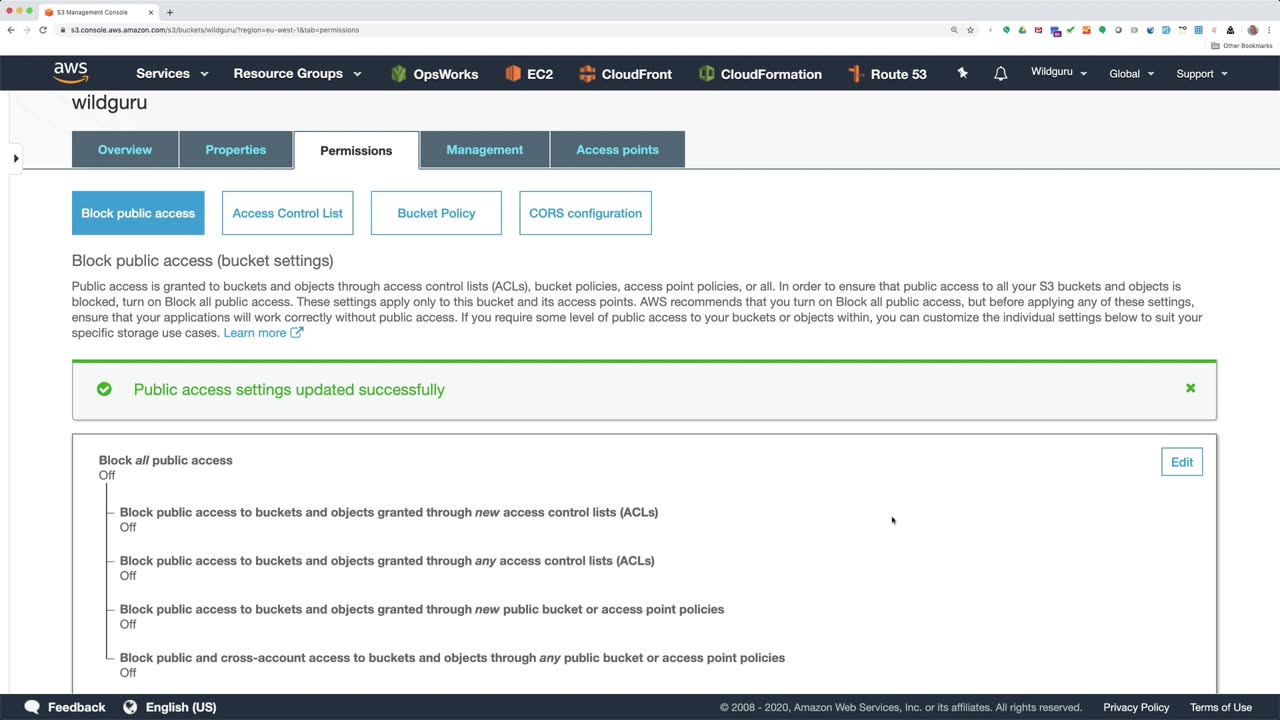Open the notifications bell
Image resolution: width=1280 pixels, height=720 pixels.
click(x=1000, y=73)
